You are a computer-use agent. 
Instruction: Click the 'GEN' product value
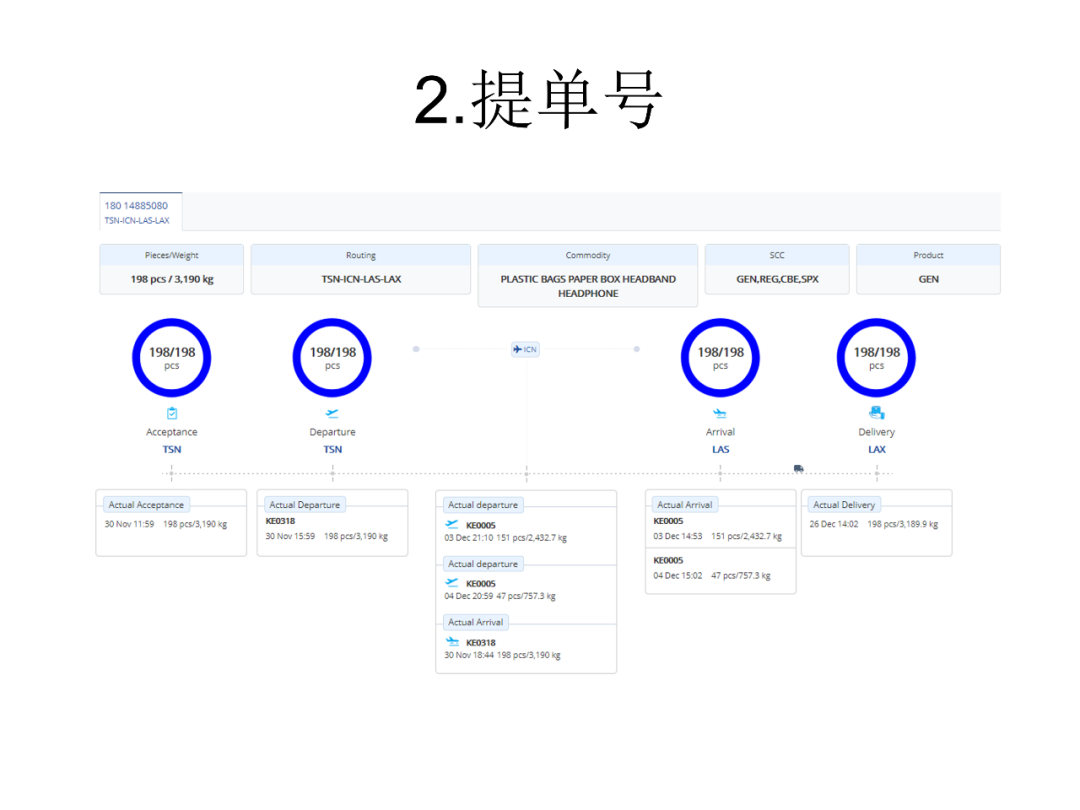coord(928,279)
